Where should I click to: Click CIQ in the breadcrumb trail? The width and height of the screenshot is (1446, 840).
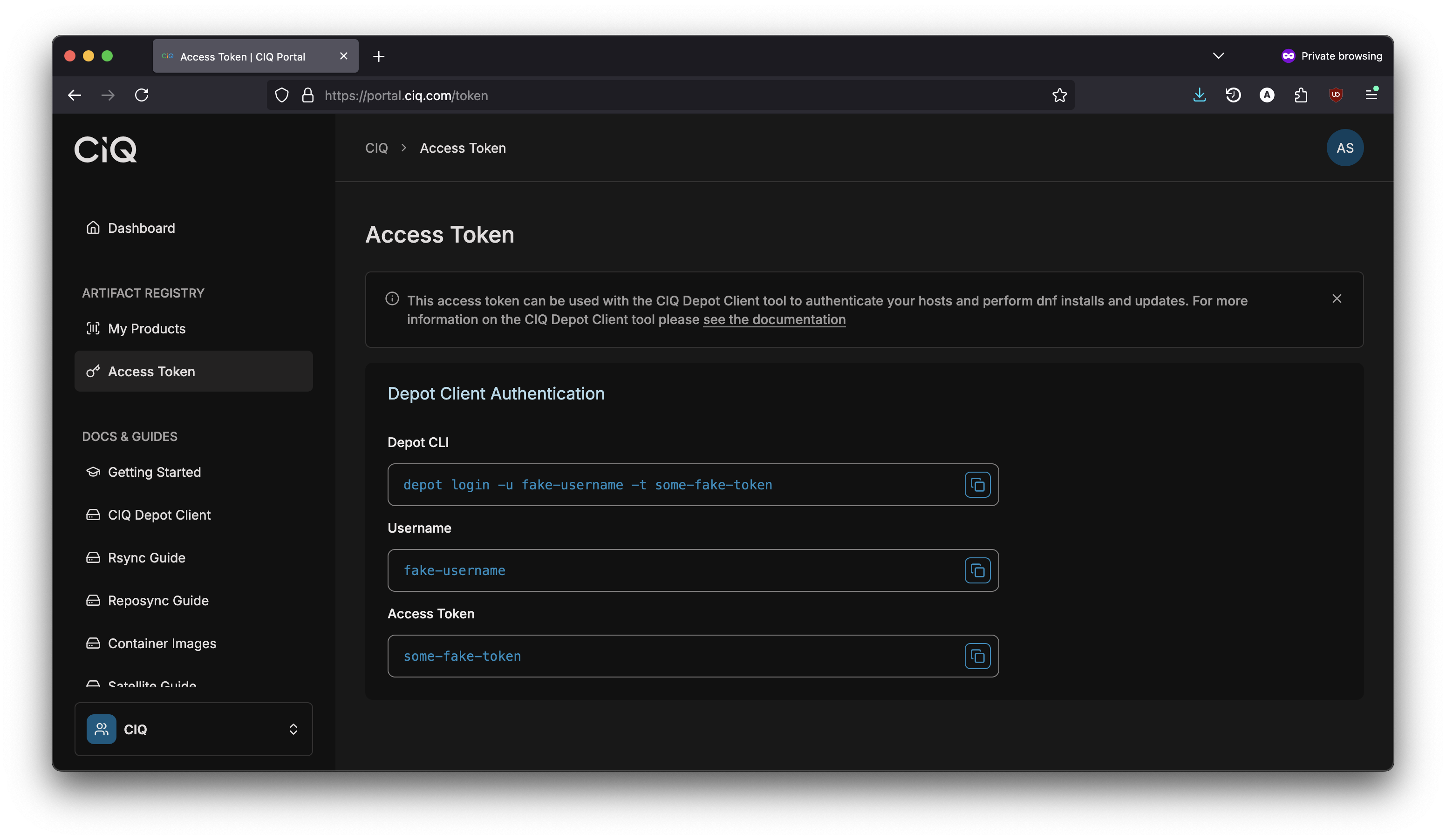pos(376,147)
